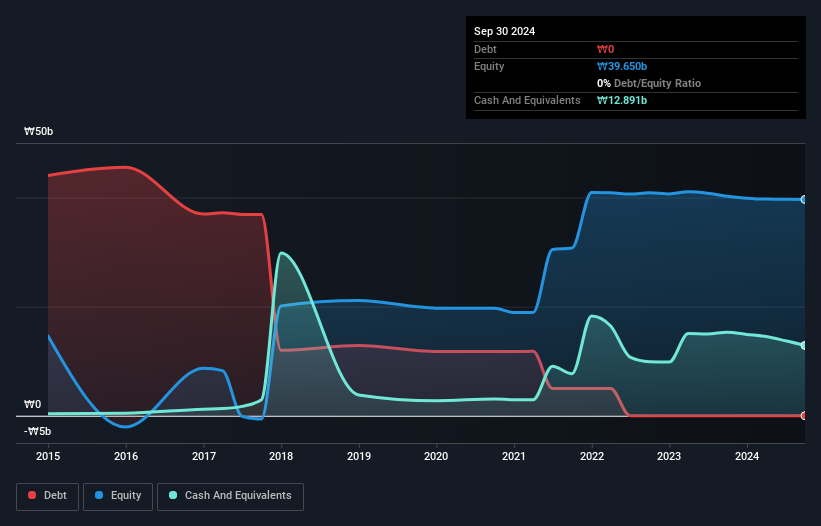Click the Sep 30 2024 tooltip date

click(x=505, y=31)
